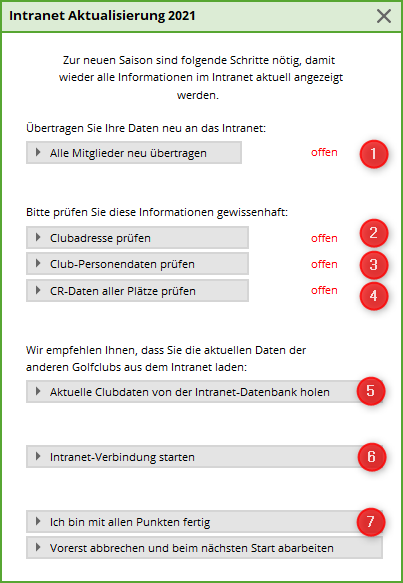Open Clubadresse prüfen
This screenshot has height=583, width=403.
137,237
